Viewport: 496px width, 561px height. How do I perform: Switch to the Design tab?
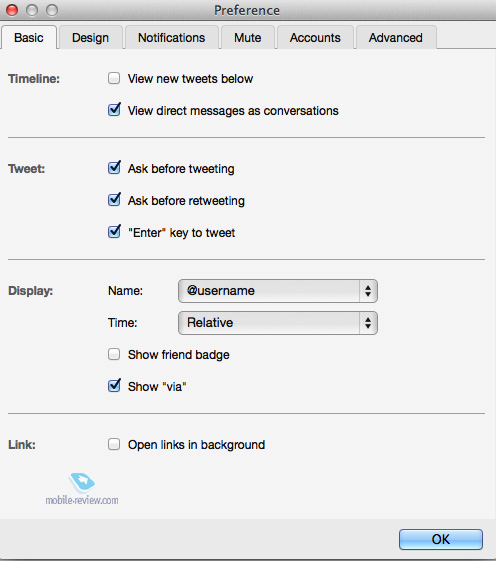pos(91,38)
